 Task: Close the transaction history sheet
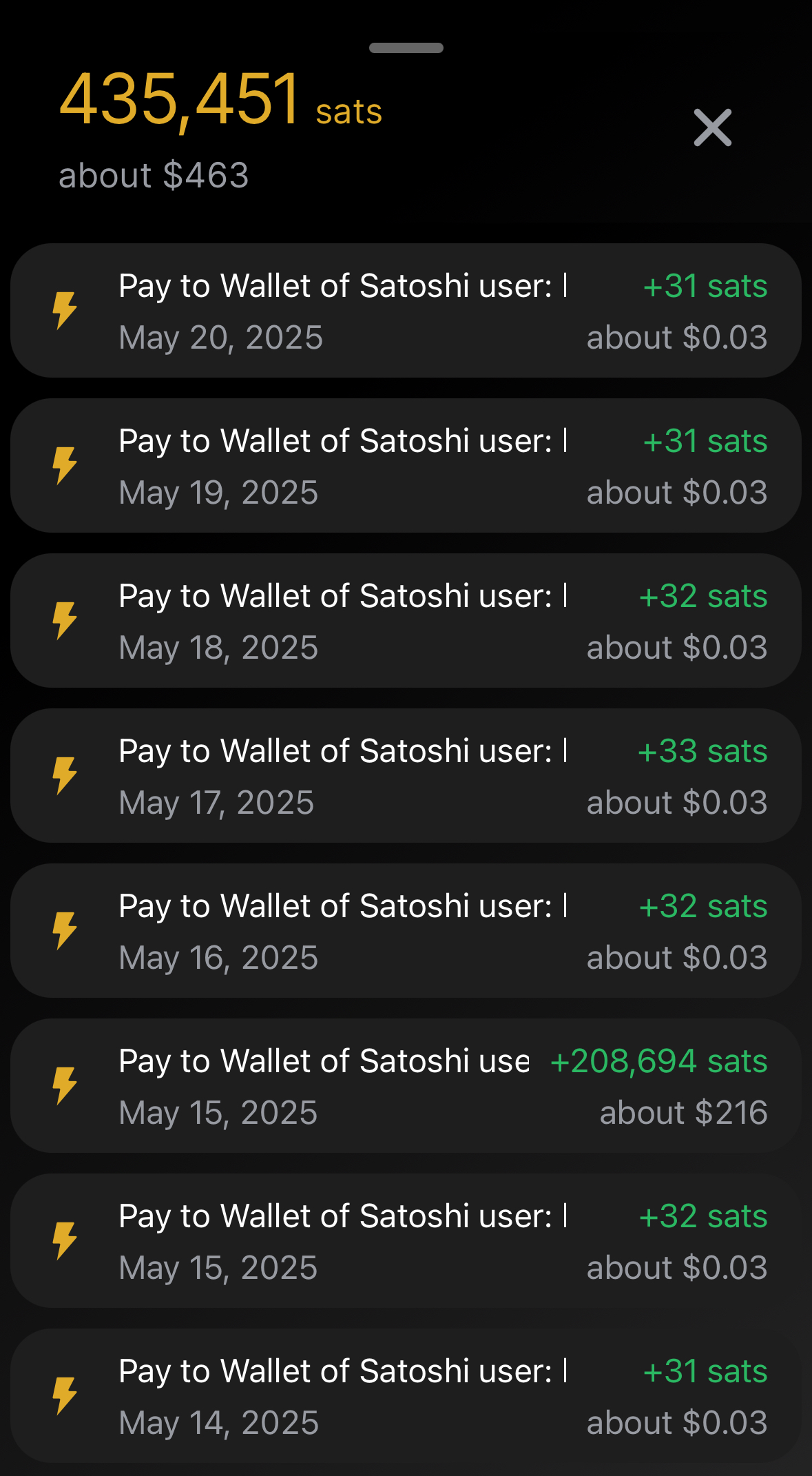[x=712, y=127]
